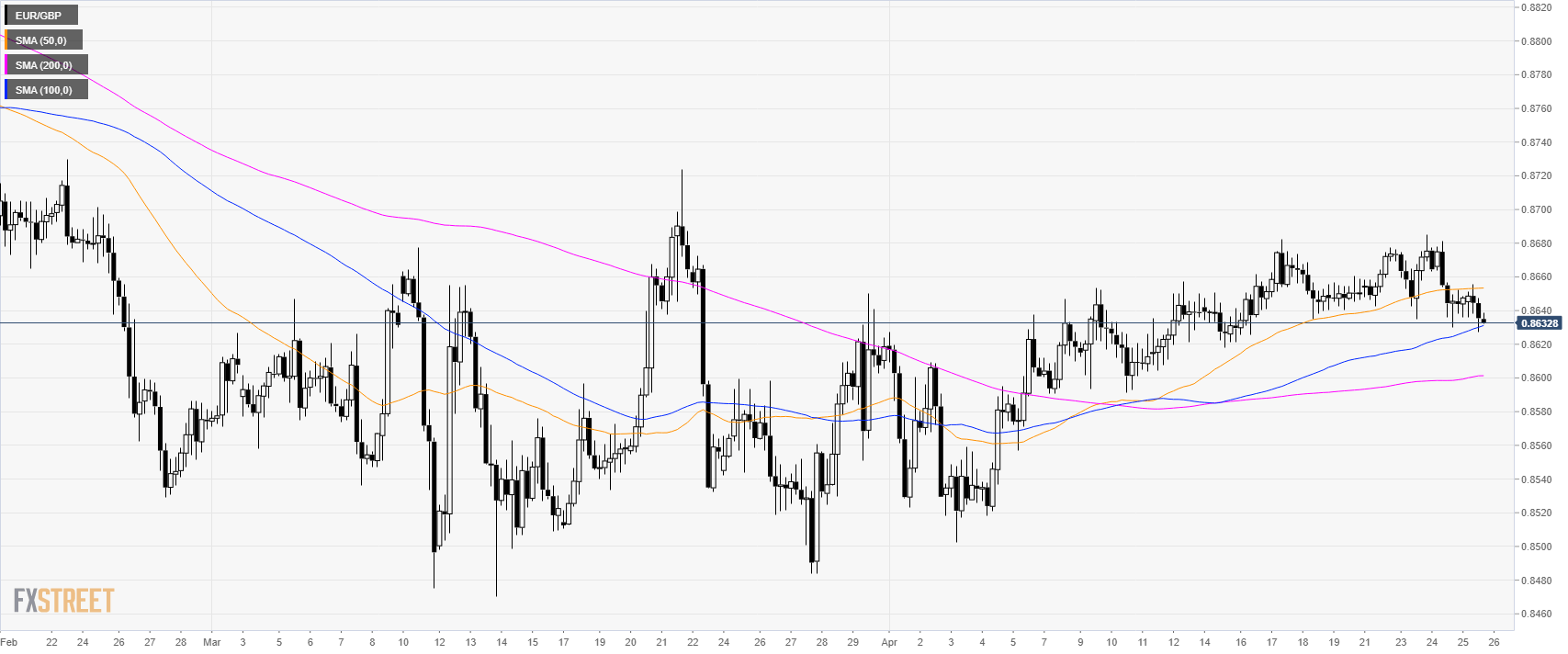Click the black swatch beside EUR/GBP

6,16
